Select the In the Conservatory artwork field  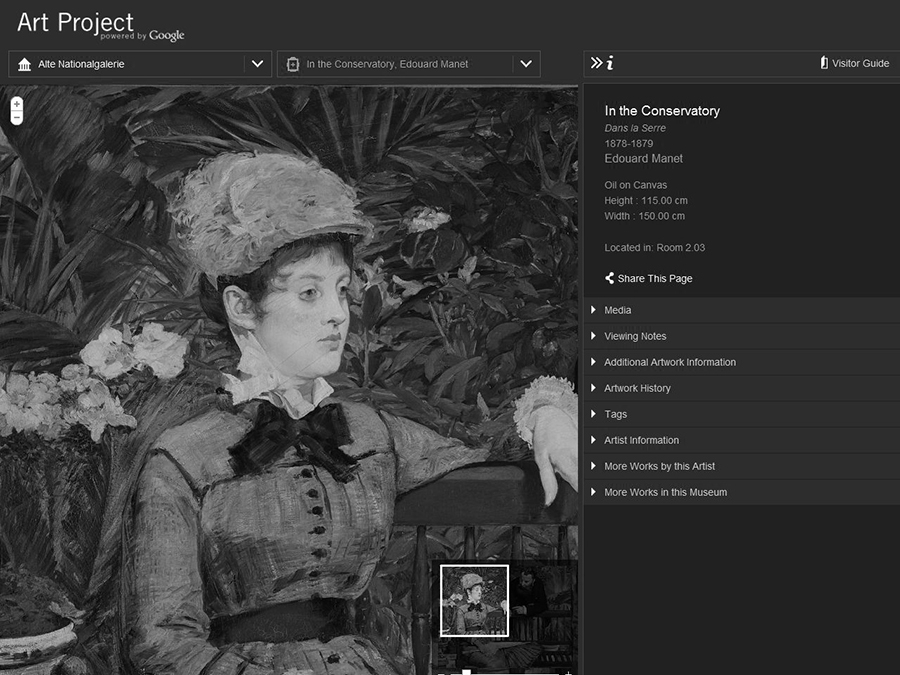click(409, 64)
